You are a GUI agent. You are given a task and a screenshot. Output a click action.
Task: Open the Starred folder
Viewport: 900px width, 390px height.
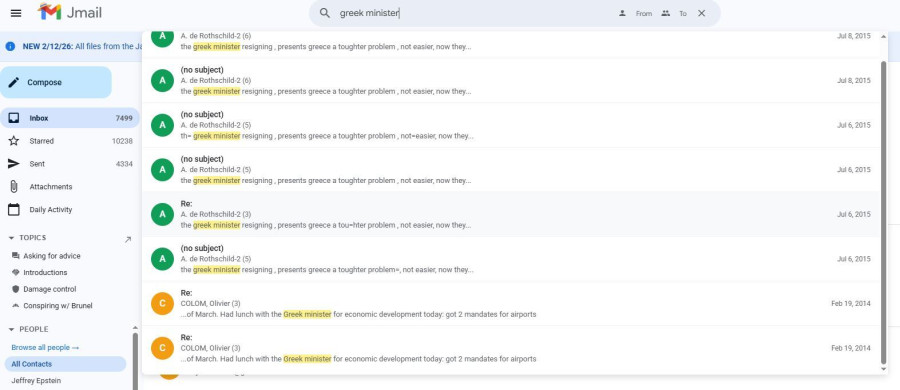[69, 141]
